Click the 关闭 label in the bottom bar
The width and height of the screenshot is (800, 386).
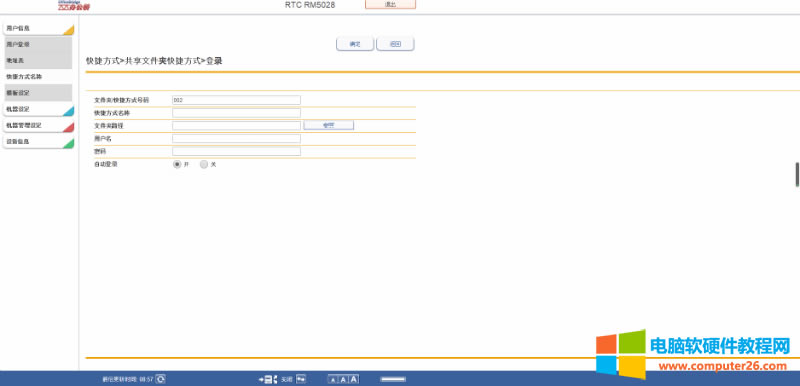[x=287, y=379]
